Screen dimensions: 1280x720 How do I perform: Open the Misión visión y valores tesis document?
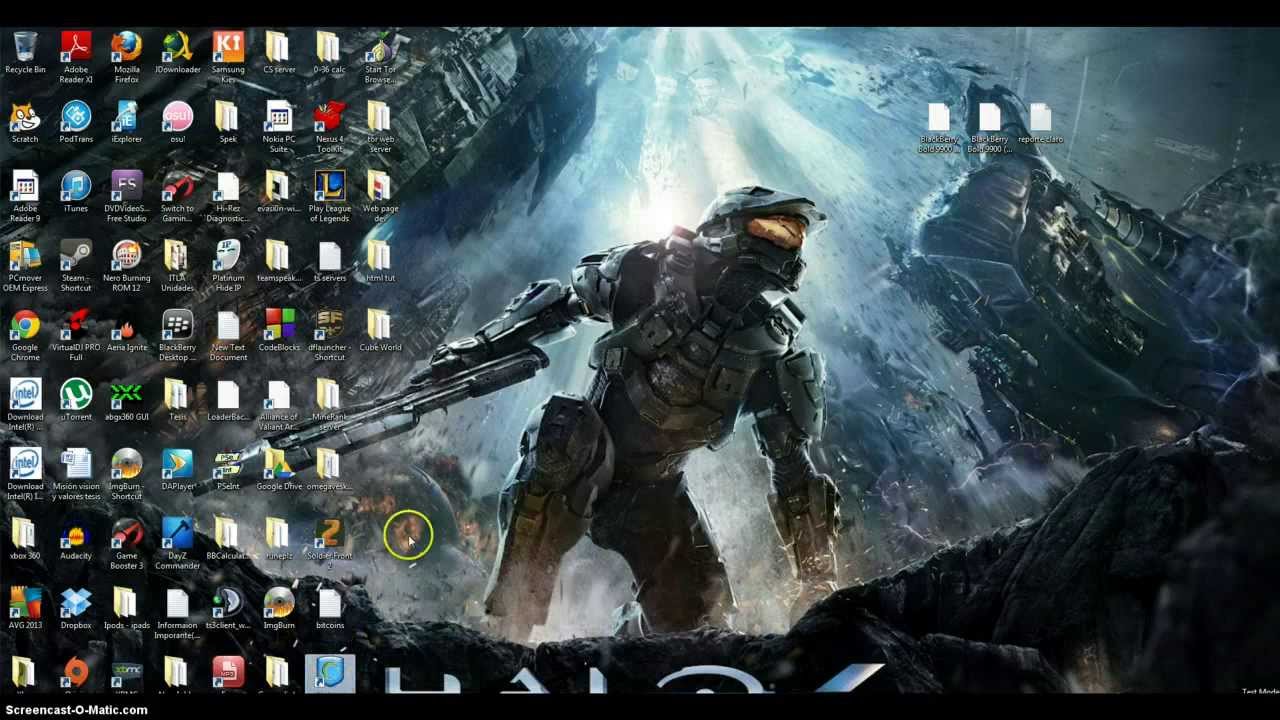click(x=76, y=475)
